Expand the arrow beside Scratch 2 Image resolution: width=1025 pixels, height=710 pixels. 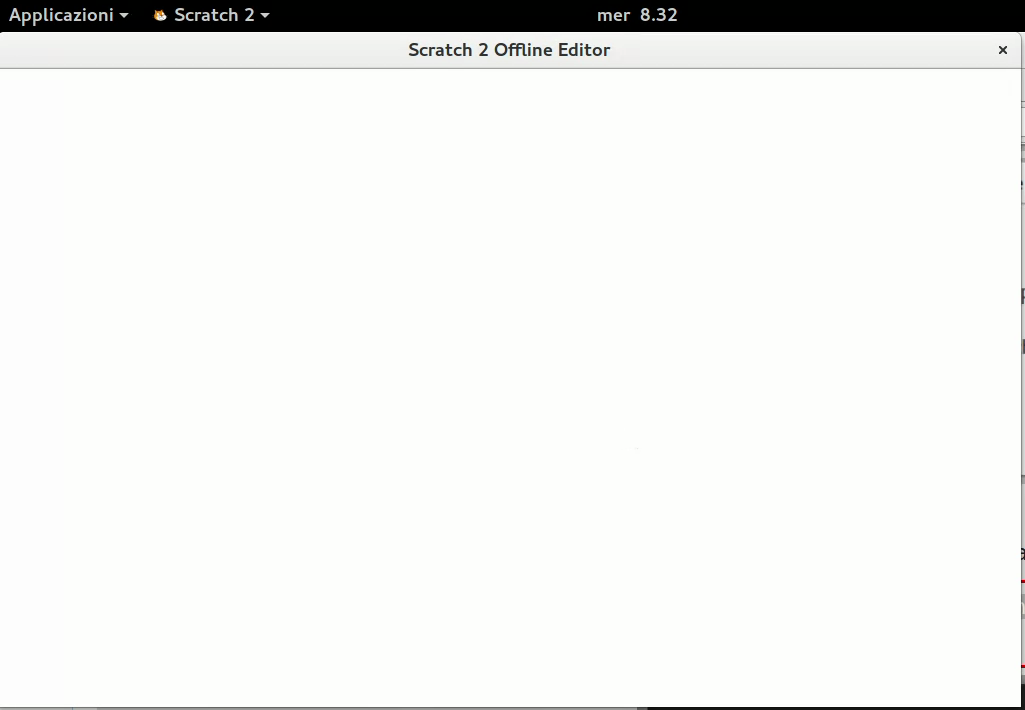(x=265, y=16)
